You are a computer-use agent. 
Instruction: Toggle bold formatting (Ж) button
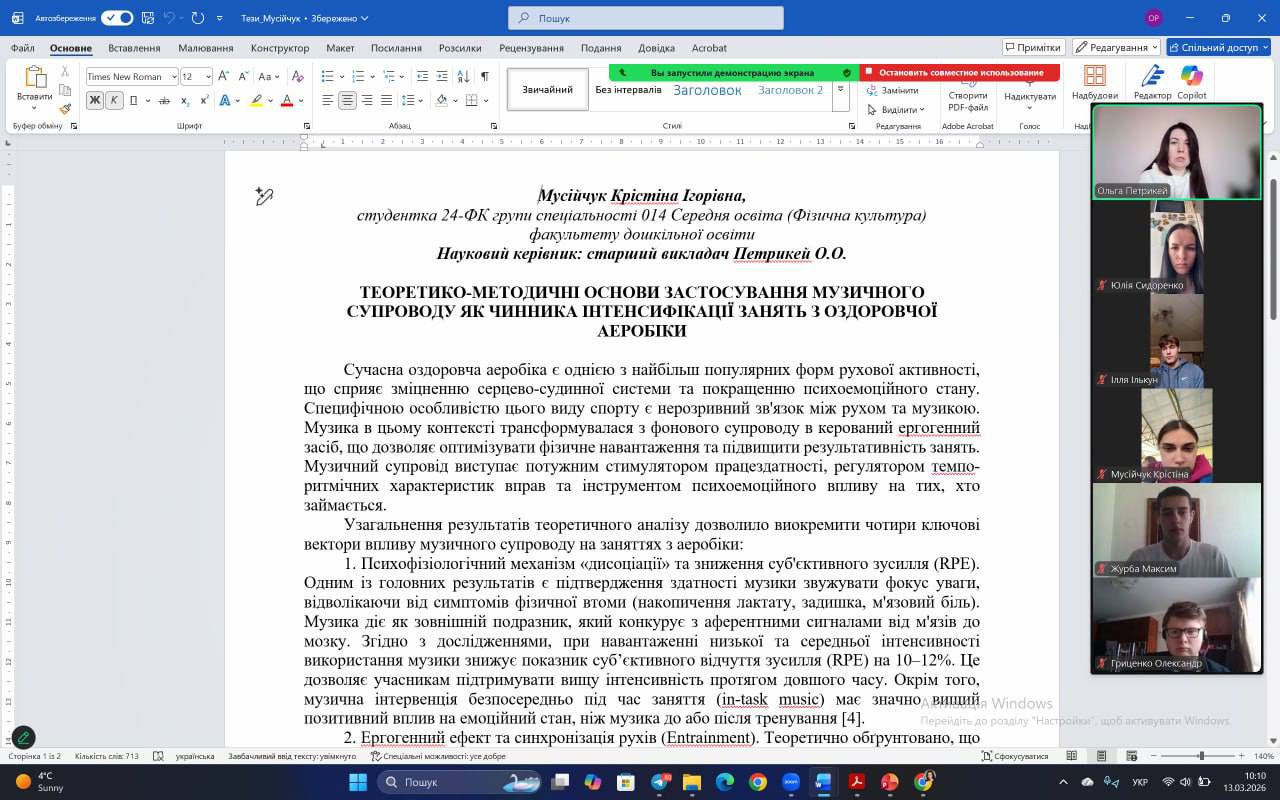click(95, 100)
